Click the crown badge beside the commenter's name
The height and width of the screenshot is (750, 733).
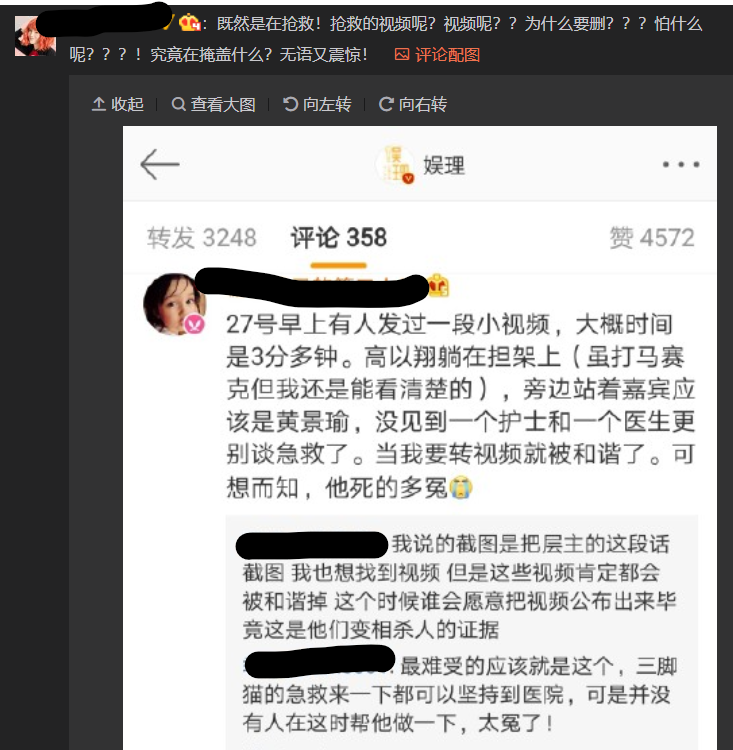coord(439,286)
